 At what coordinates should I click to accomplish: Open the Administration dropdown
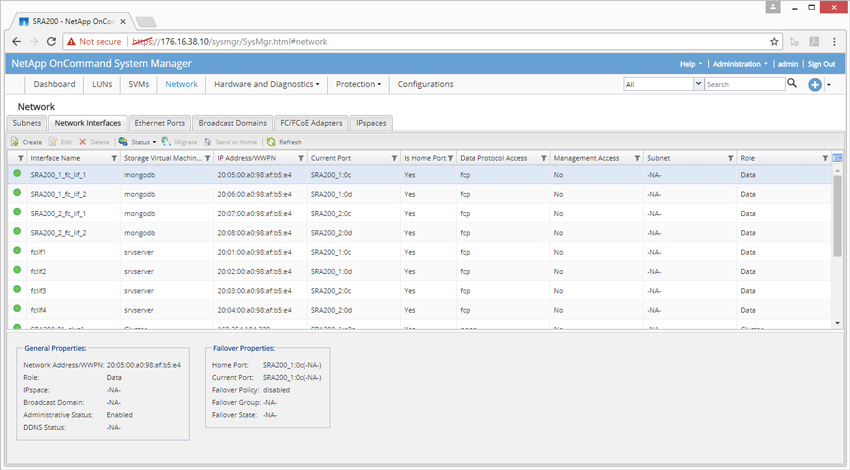coord(740,64)
